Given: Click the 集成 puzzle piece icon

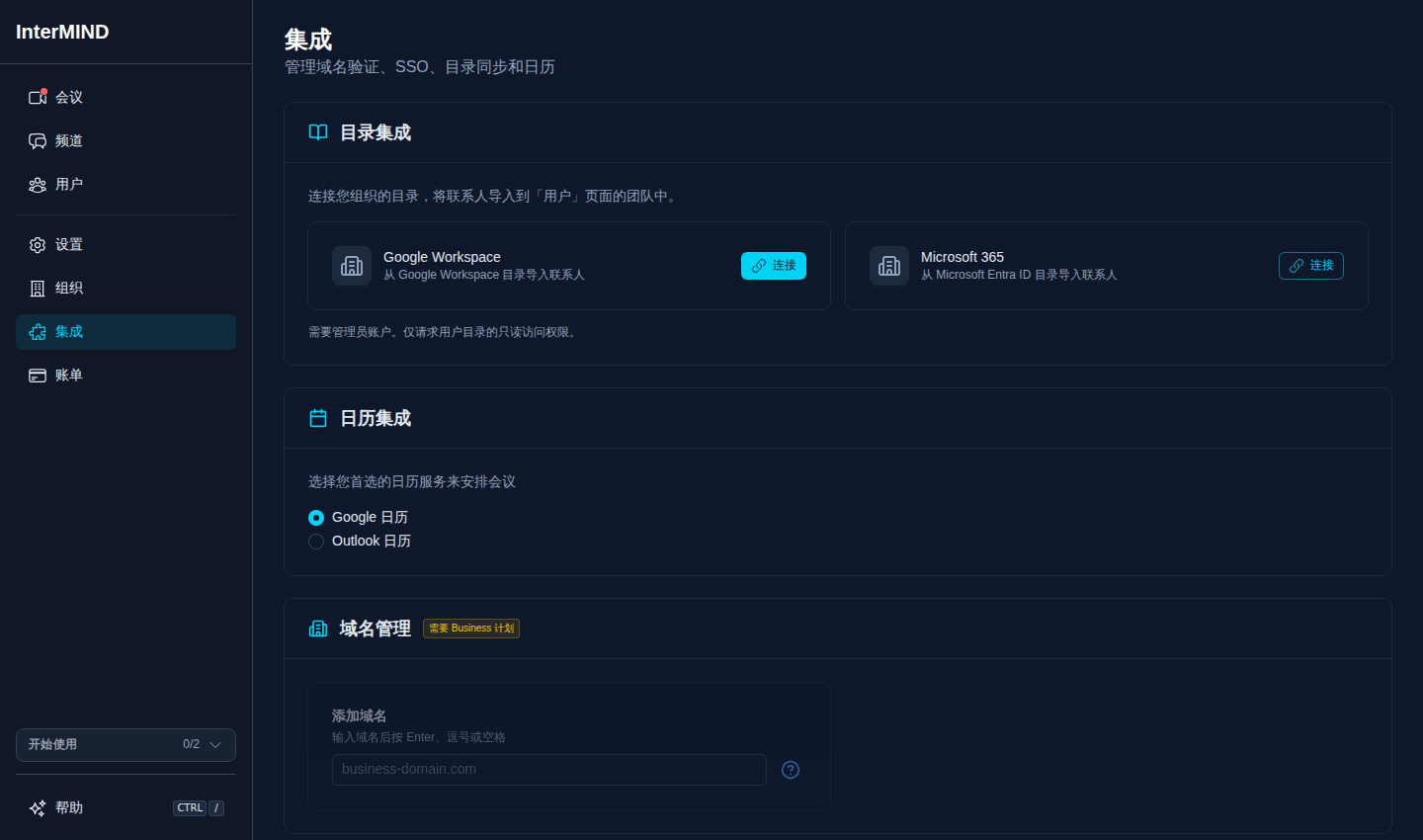Looking at the screenshot, I should [x=38, y=332].
